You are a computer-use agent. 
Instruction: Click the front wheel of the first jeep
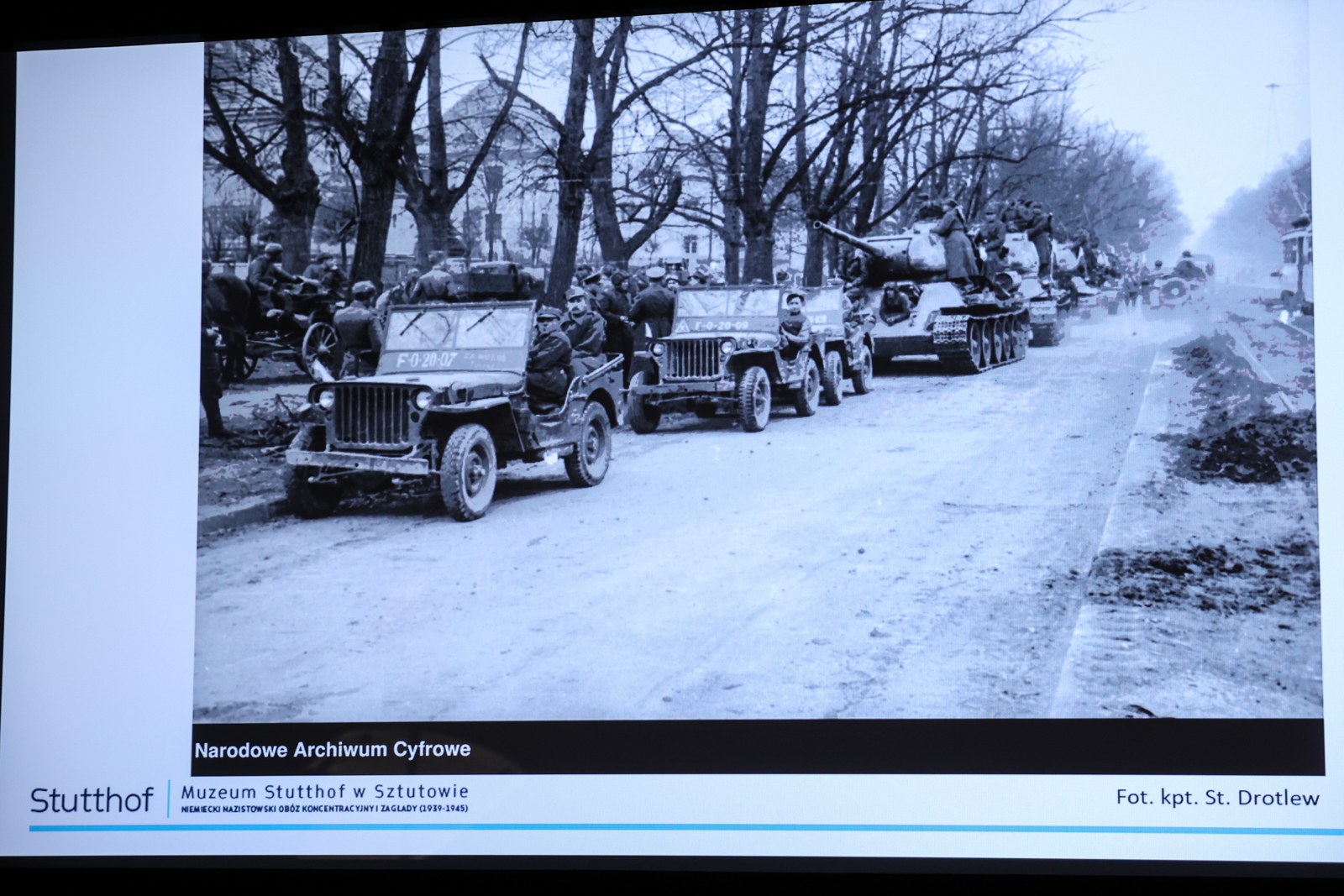468,472
